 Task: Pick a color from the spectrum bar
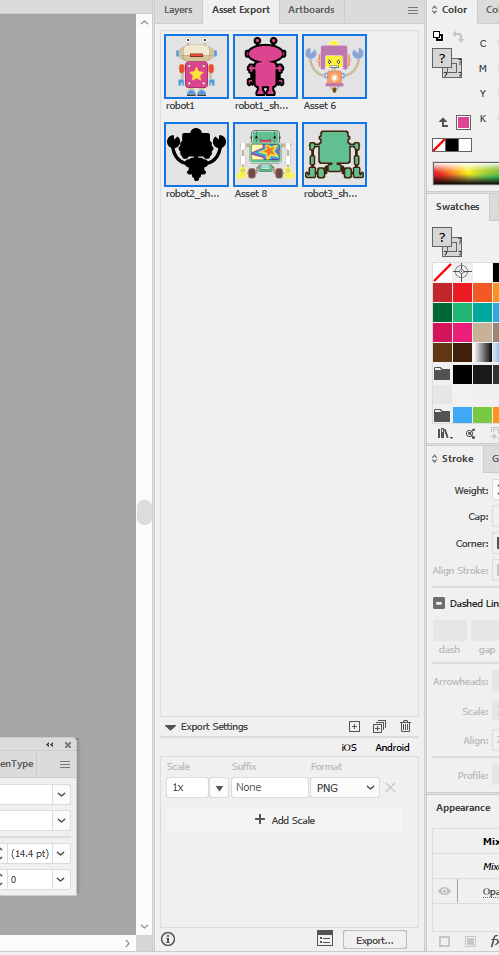coord(466,173)
